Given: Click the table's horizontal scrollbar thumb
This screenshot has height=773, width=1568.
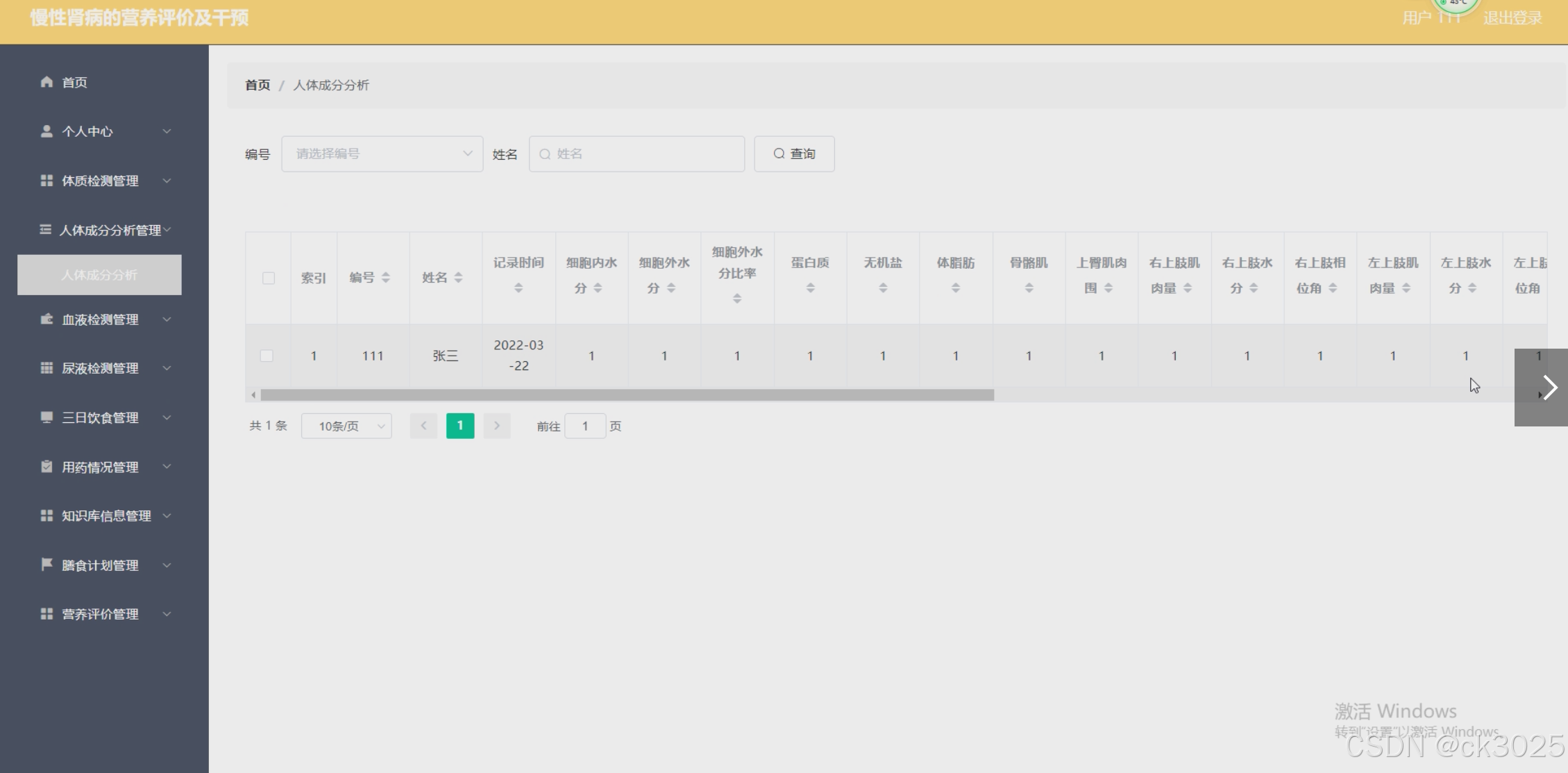Looking at the screenshot, I should click(x=627, y=395).
